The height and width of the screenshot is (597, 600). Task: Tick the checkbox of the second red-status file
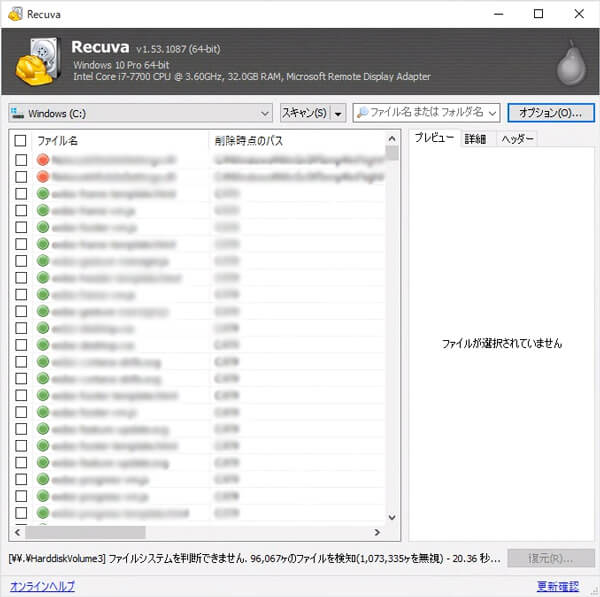[x=21, y=177]
